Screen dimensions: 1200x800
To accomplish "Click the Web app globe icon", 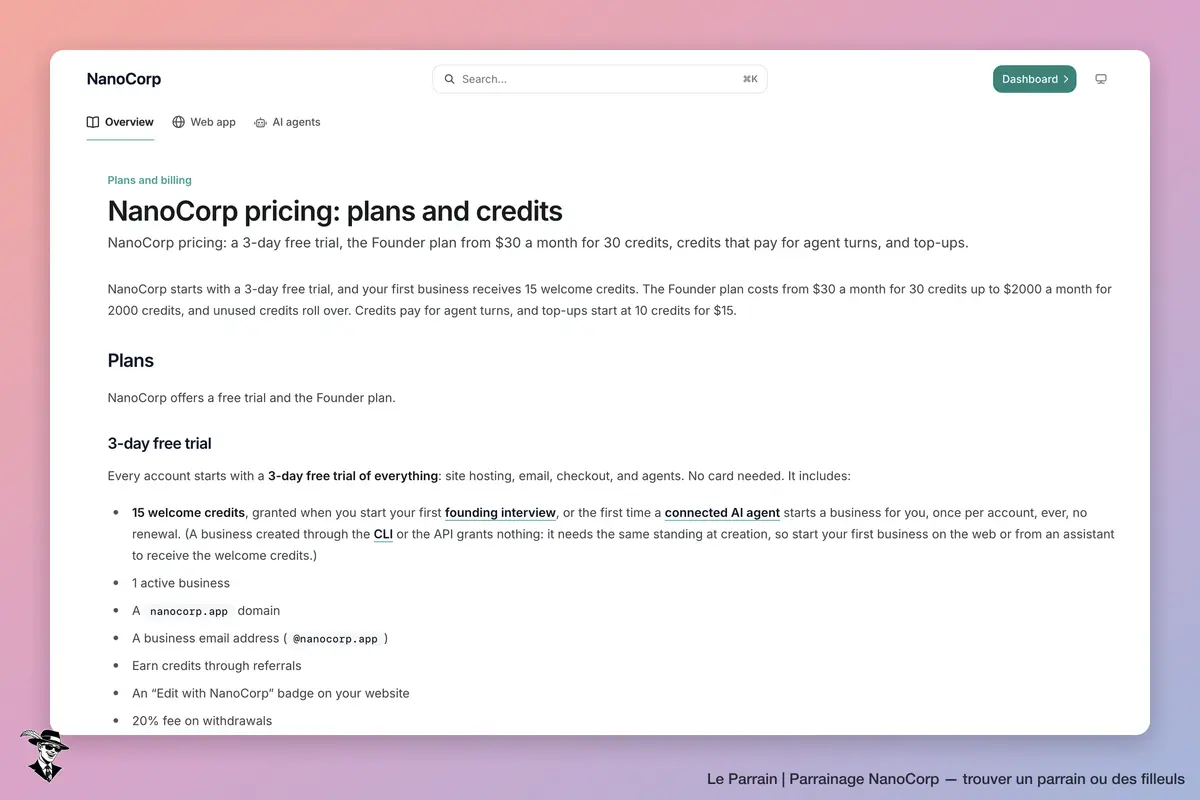I will coord(179,122).
